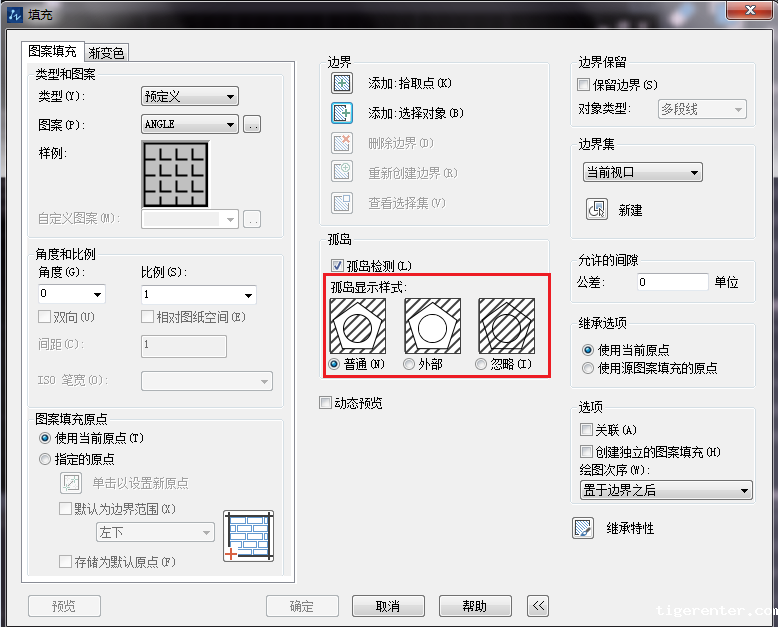778x627 pixels.
Task: Click the 公差 tolerance input field
Action: tap(670, 283)
